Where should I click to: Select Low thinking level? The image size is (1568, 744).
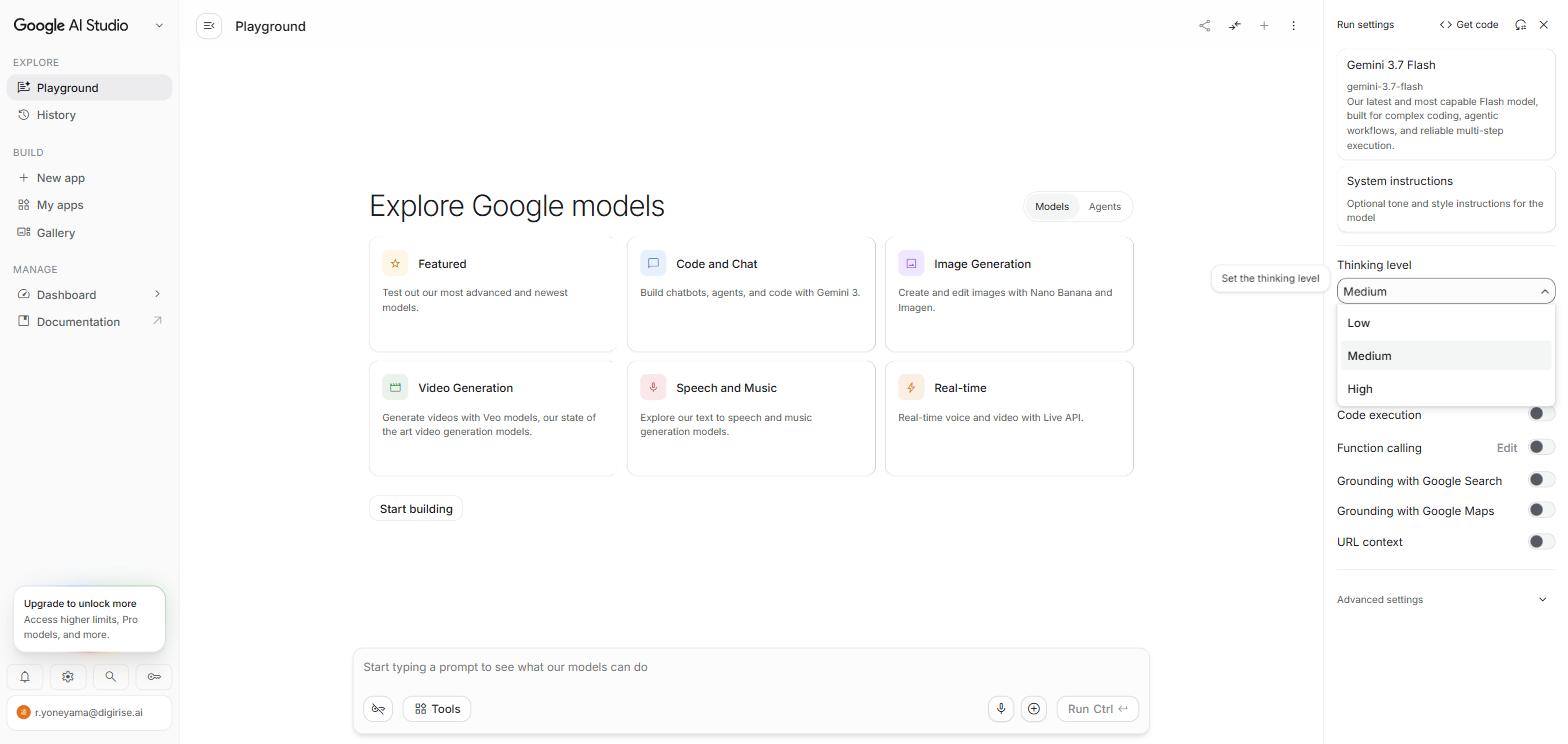click(1446, 323)
